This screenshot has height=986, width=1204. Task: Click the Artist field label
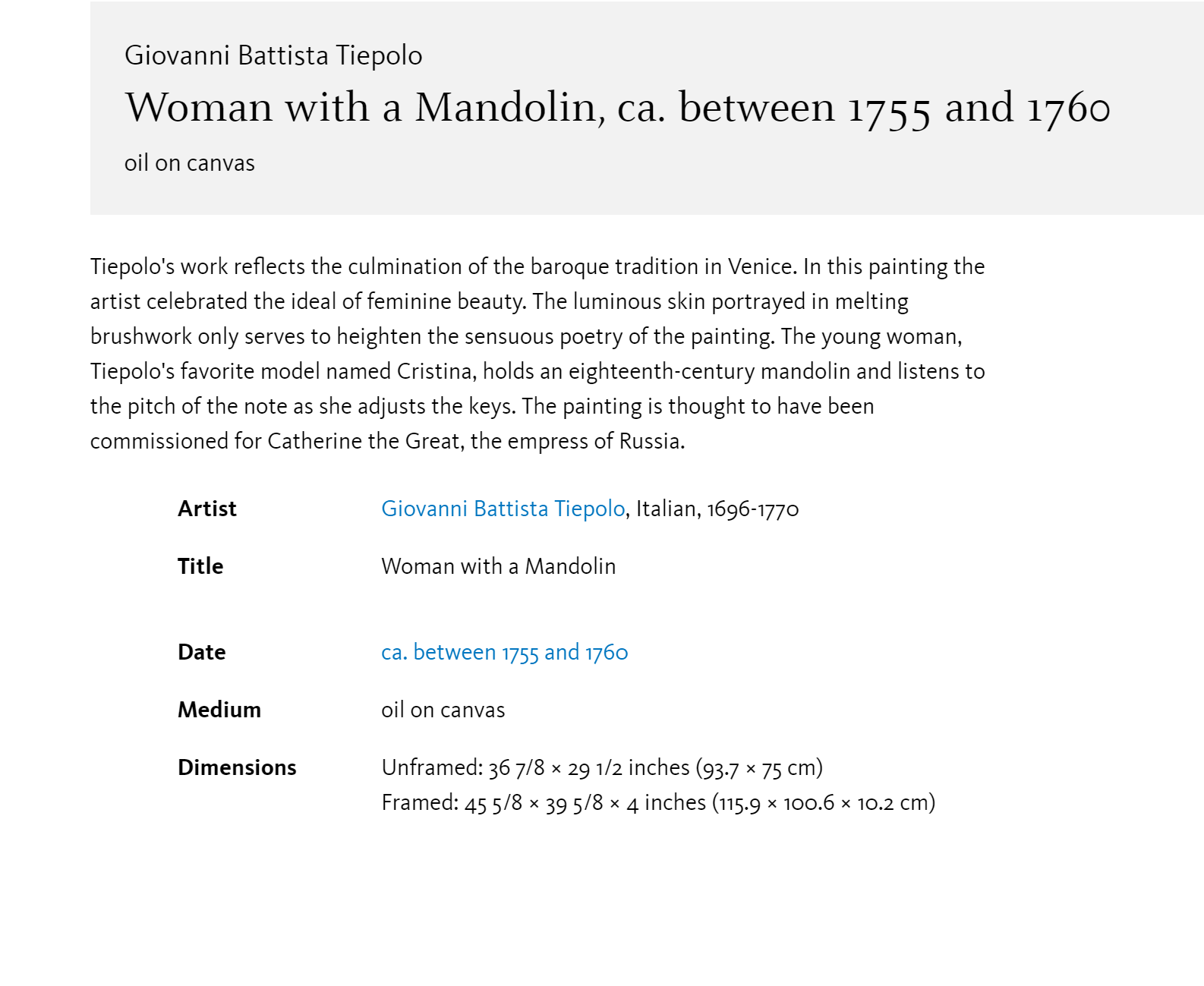[x=207, y=509]
